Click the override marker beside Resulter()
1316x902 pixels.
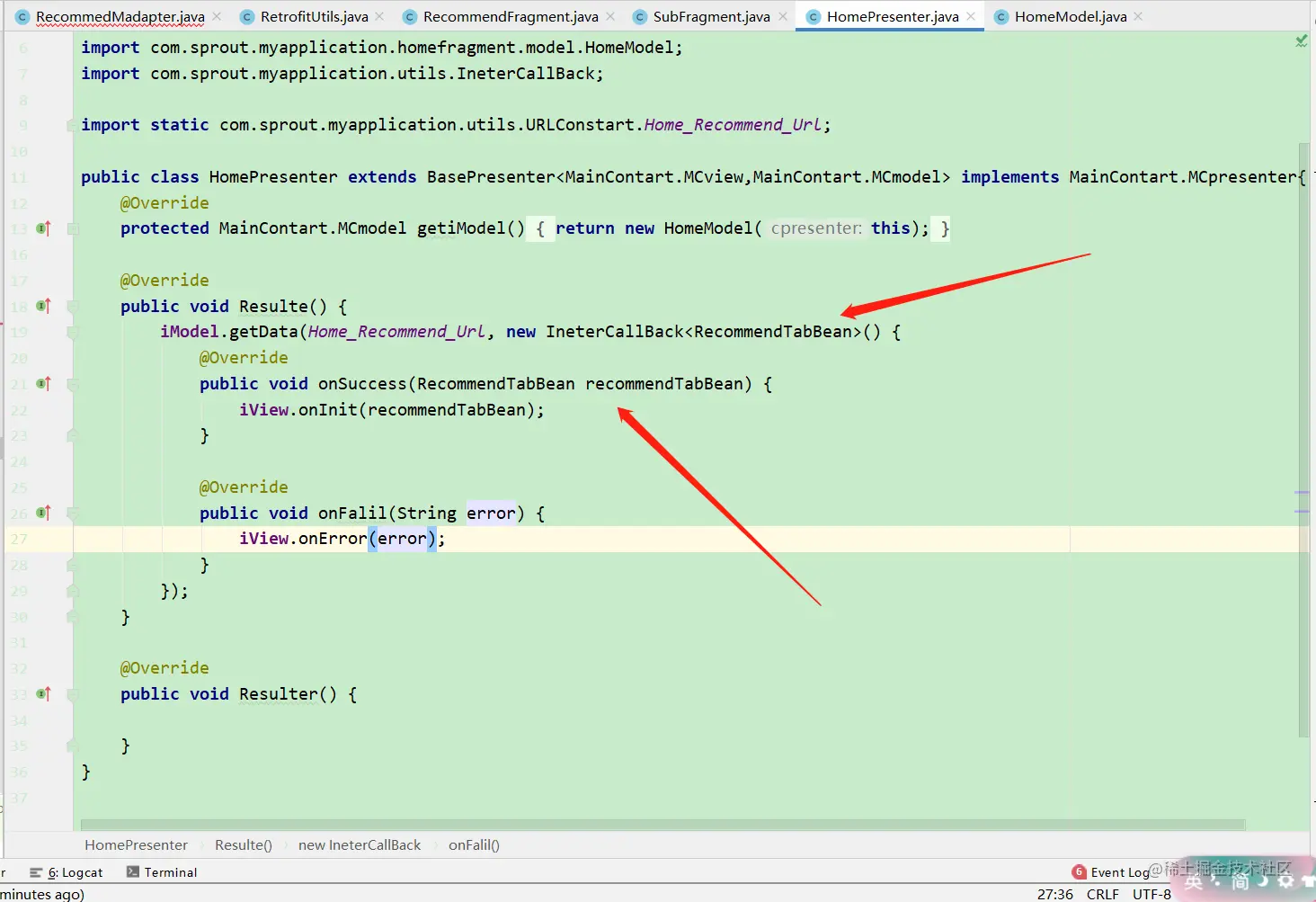pyautogui.click(x=43, y=694)
